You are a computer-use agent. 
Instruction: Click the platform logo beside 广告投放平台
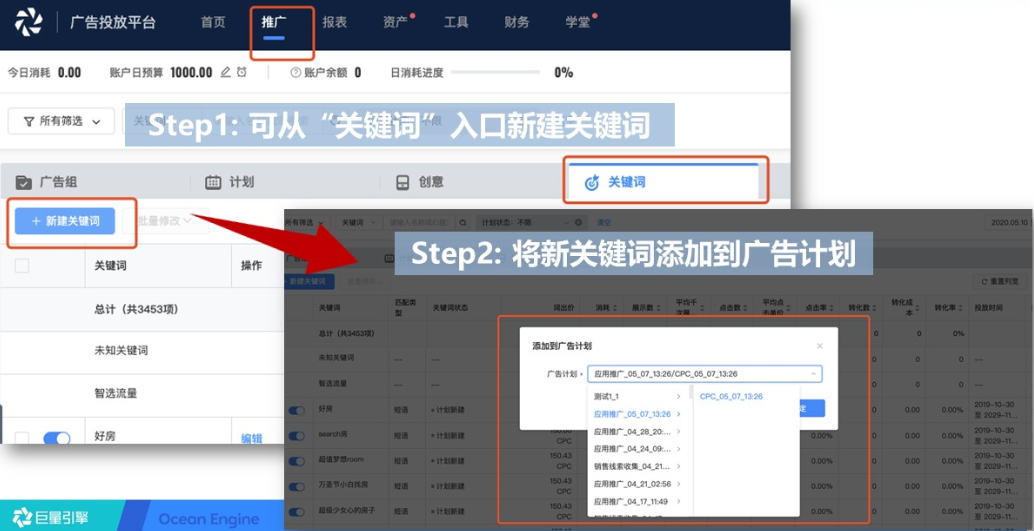pos(28,22)
